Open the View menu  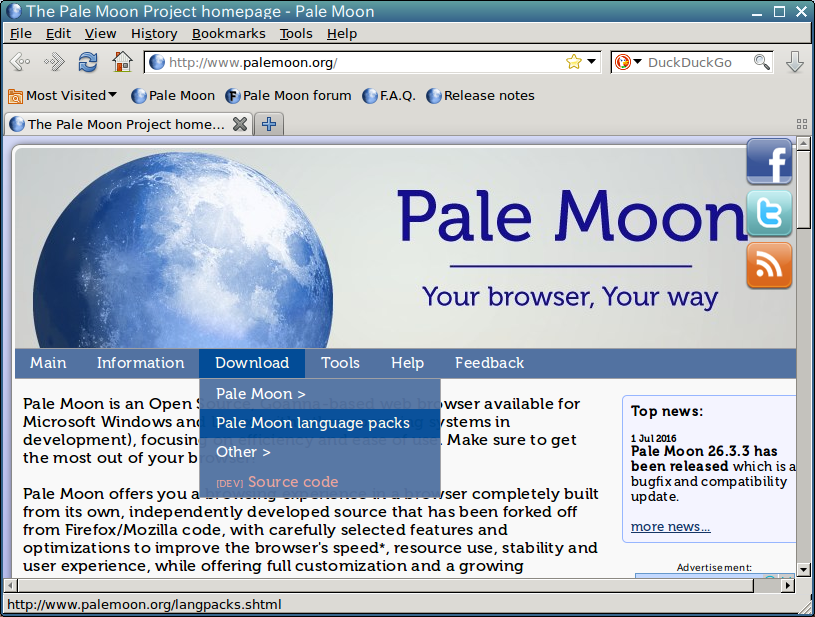tap(100, 34)
